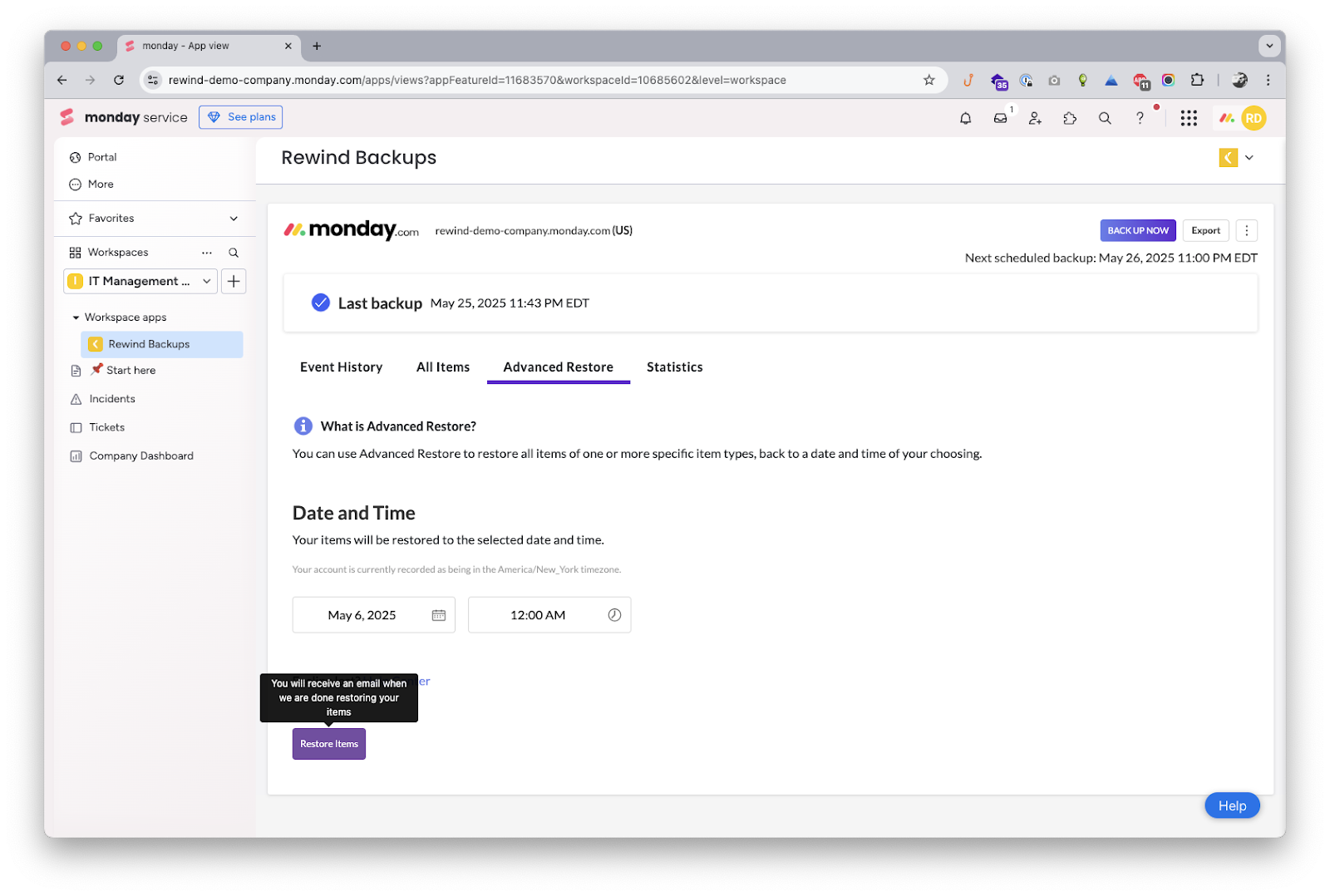Open the inbox tray icon
Viewport: 1330px width, 896px height.
(x=1000, y=118)
